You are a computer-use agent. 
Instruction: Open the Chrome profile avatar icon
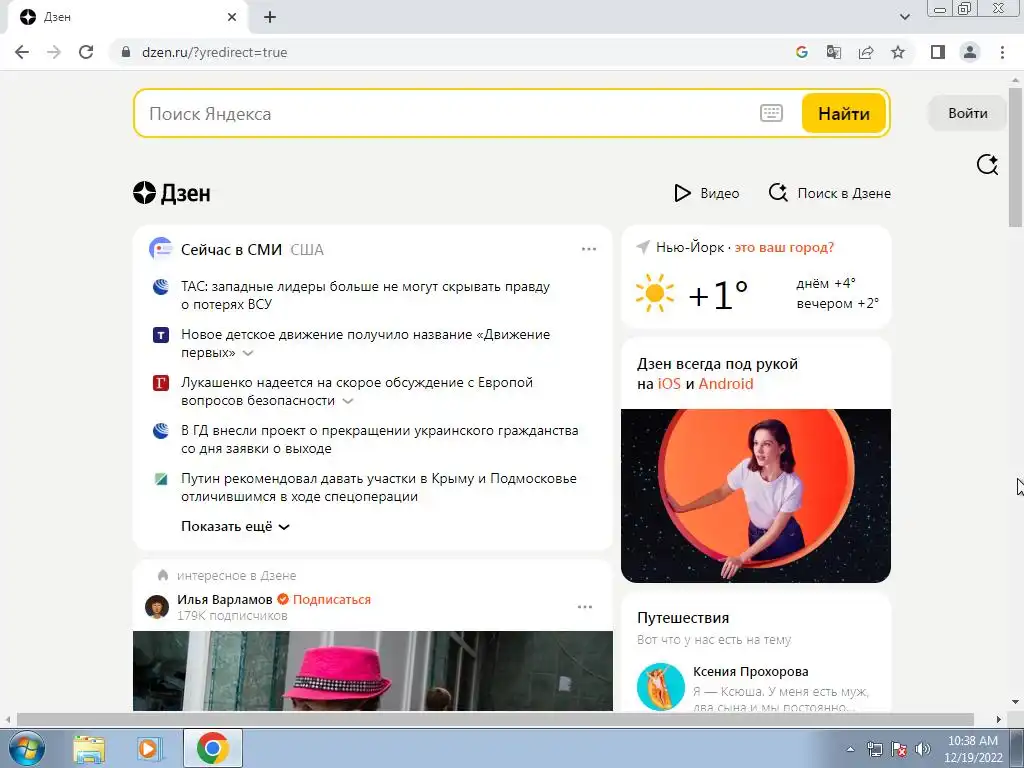click(970, 52)
